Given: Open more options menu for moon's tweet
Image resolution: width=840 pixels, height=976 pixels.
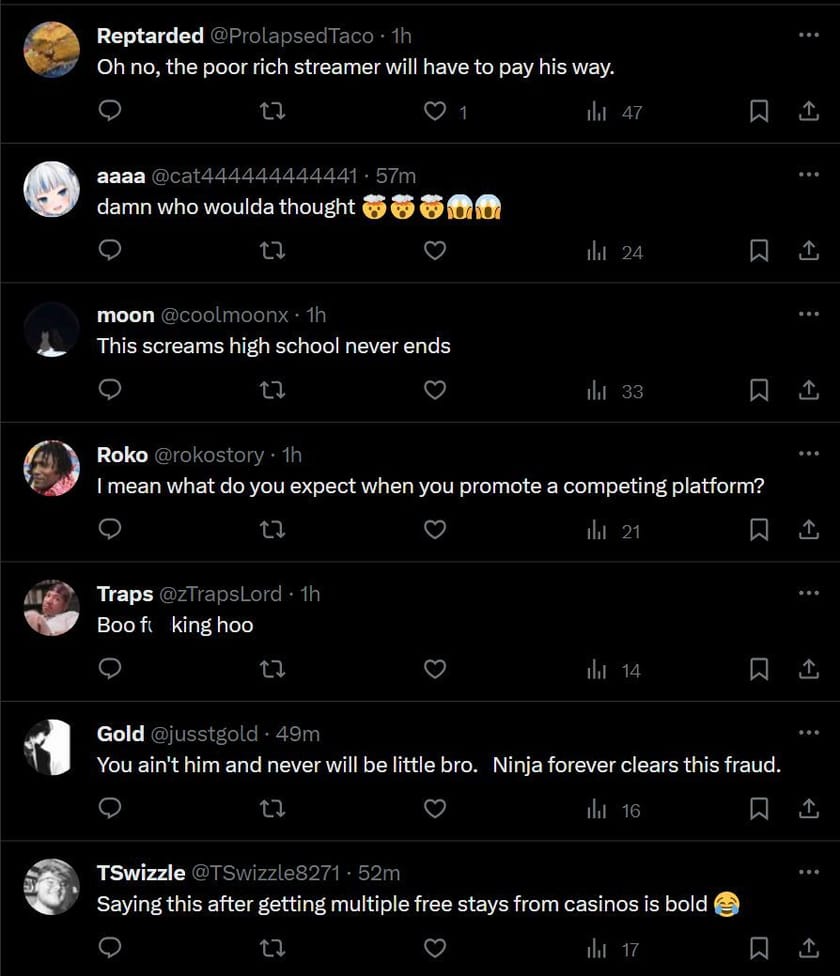Looking at the screenshot, I should point(808,314).
